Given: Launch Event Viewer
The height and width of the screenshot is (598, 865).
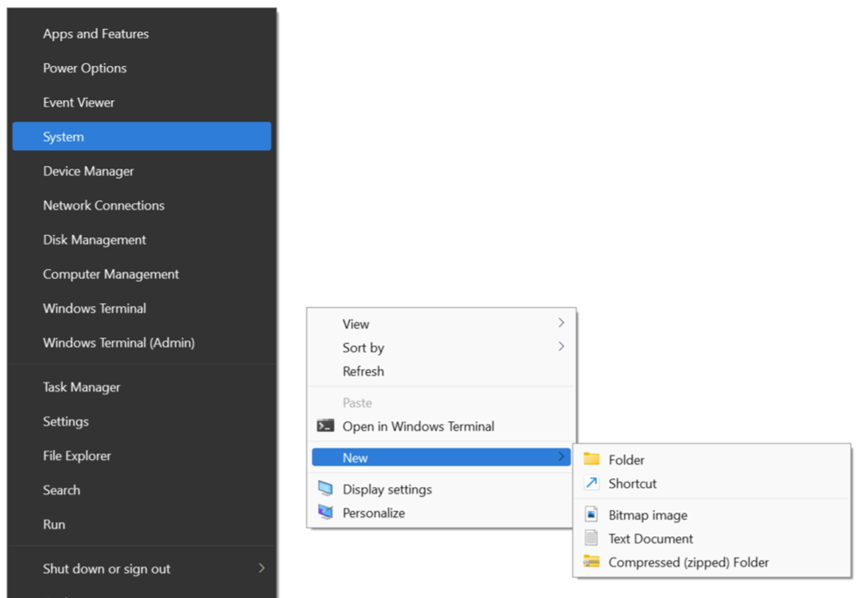Looking at the screenshot, I should pos(142,102).
